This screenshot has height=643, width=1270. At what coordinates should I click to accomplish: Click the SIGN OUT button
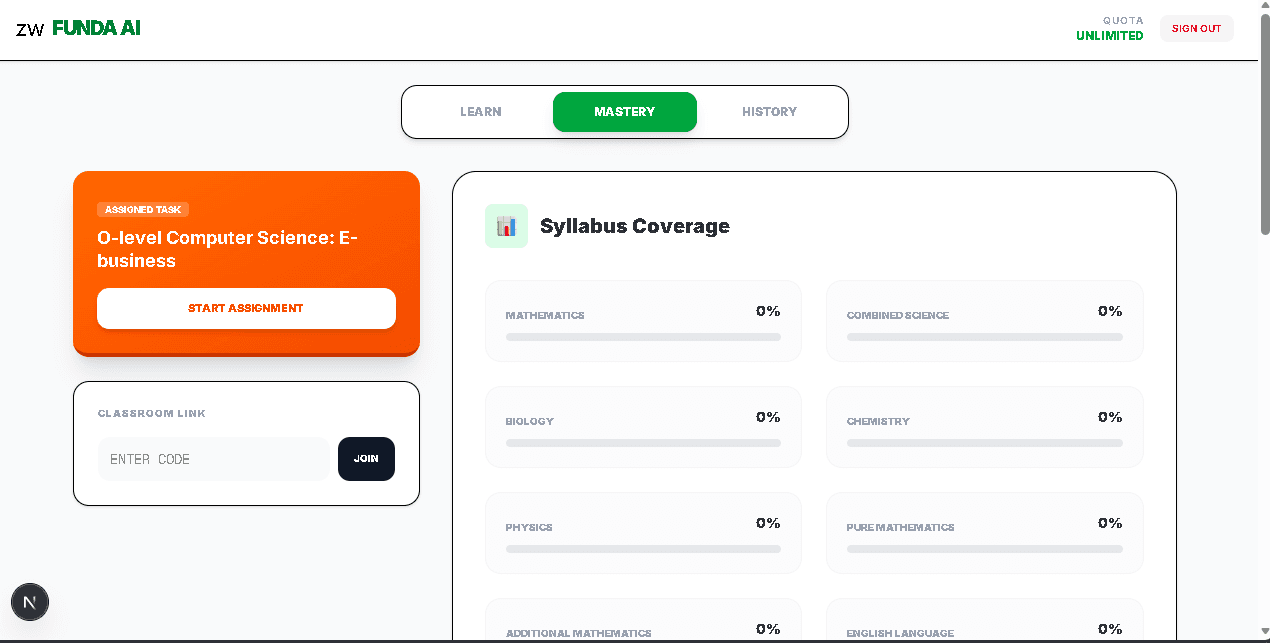click(1196, 28)
